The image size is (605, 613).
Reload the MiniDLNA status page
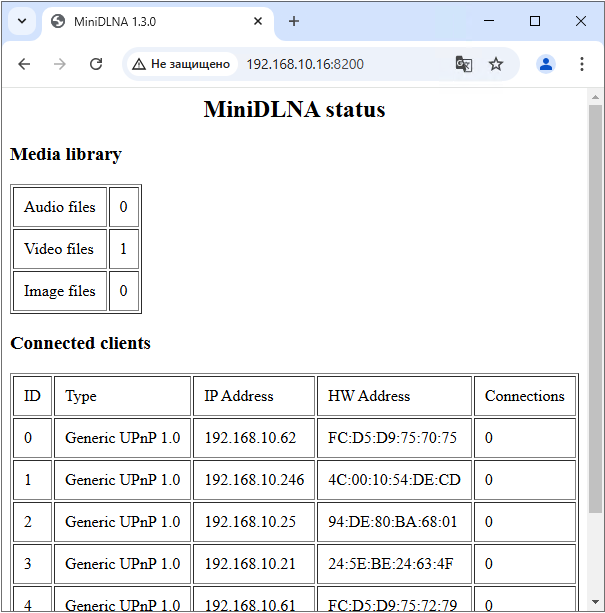(96, 64)
